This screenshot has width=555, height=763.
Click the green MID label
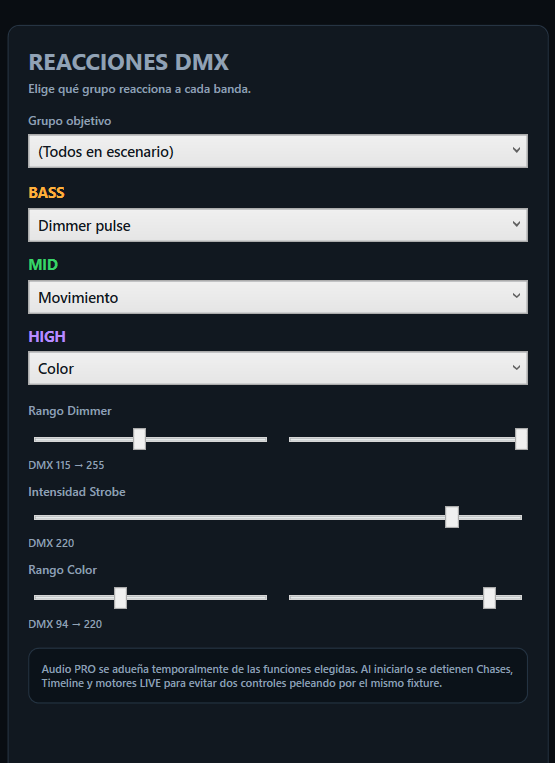pos(43,265)
